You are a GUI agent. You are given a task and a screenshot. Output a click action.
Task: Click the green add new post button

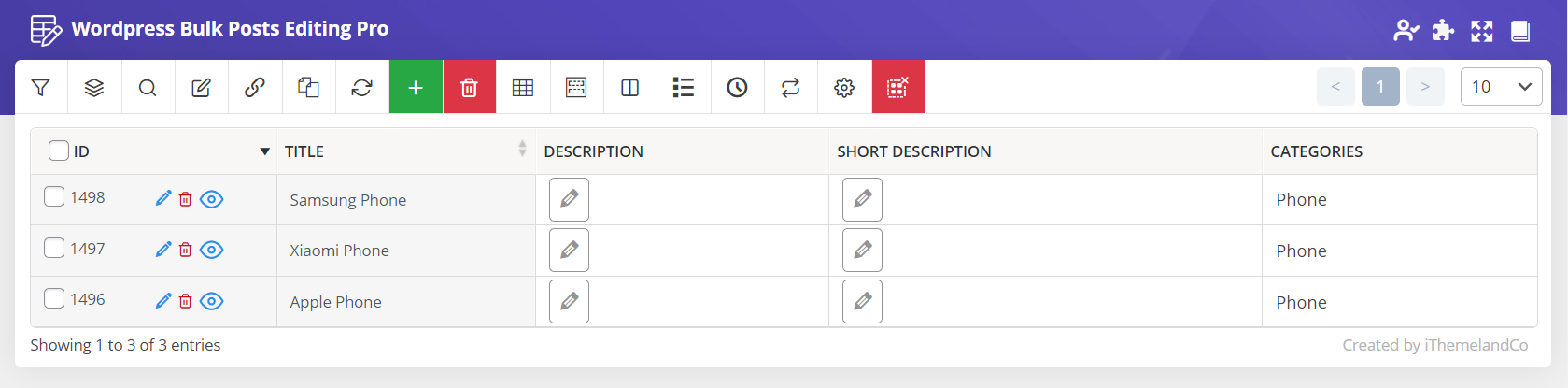pyautogui.click(x=416, y=87)
